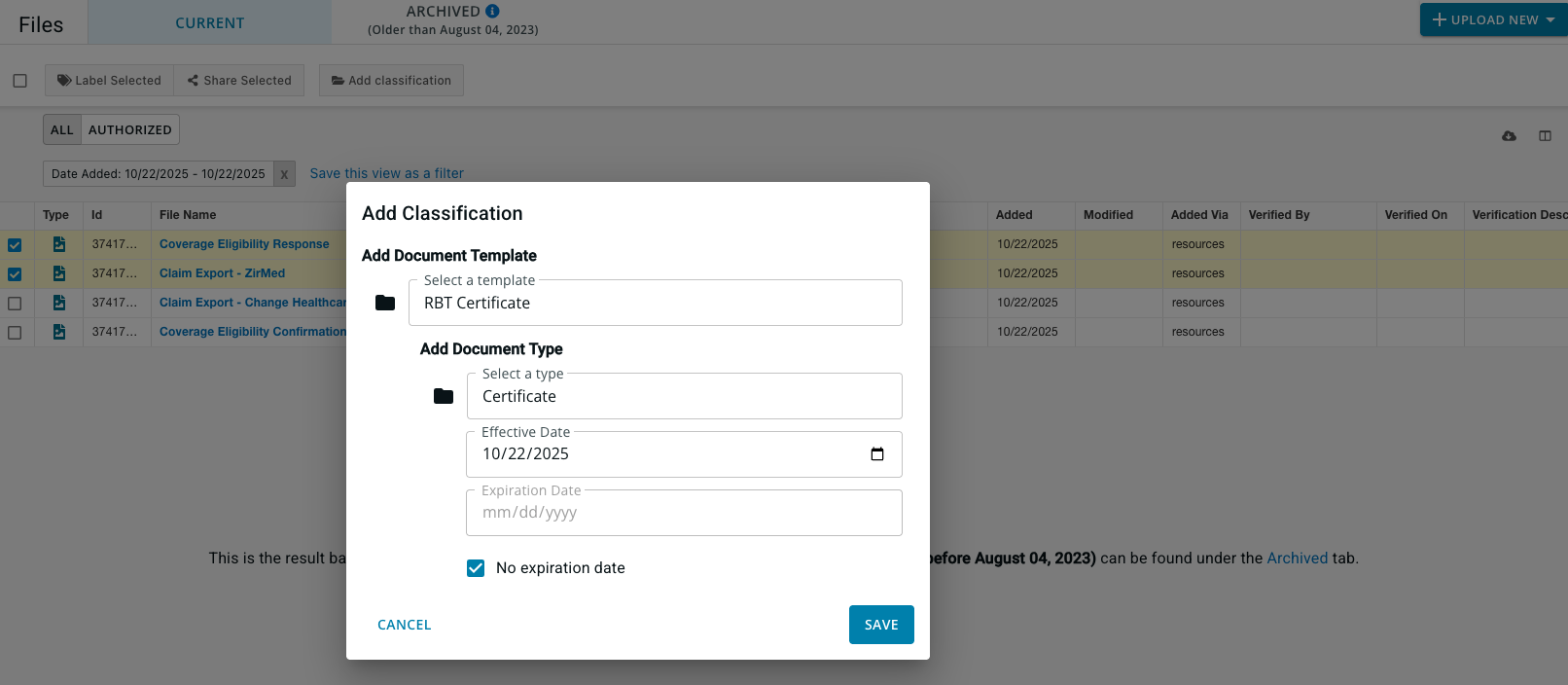Click the Id cell of Claim Export - ZirMed
This screenshot has width=1568, height=685.
(x=115, y=273)
